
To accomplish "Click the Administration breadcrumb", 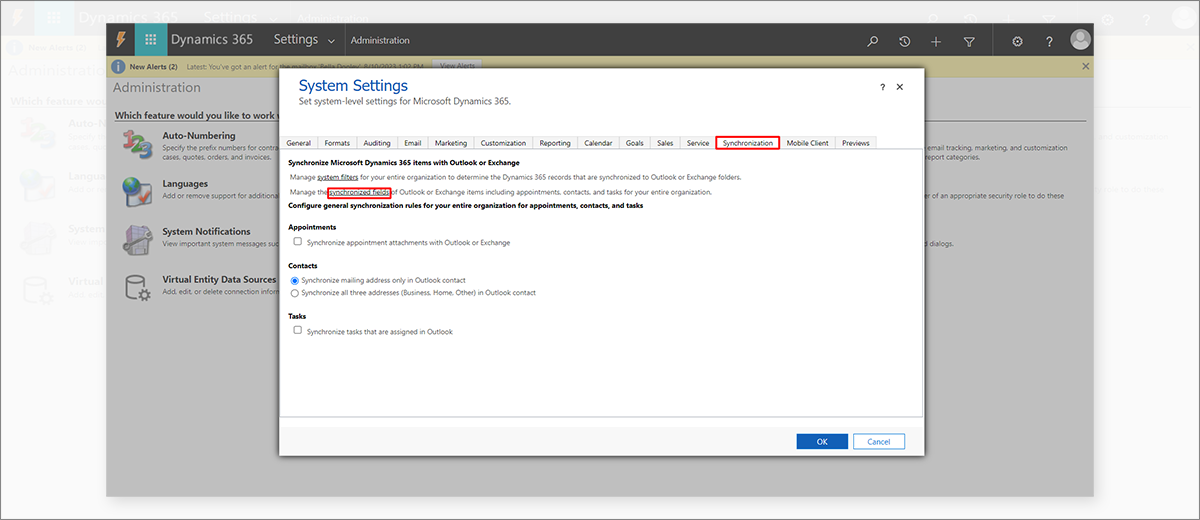I will pyautogui.click(x=380, y=40).
